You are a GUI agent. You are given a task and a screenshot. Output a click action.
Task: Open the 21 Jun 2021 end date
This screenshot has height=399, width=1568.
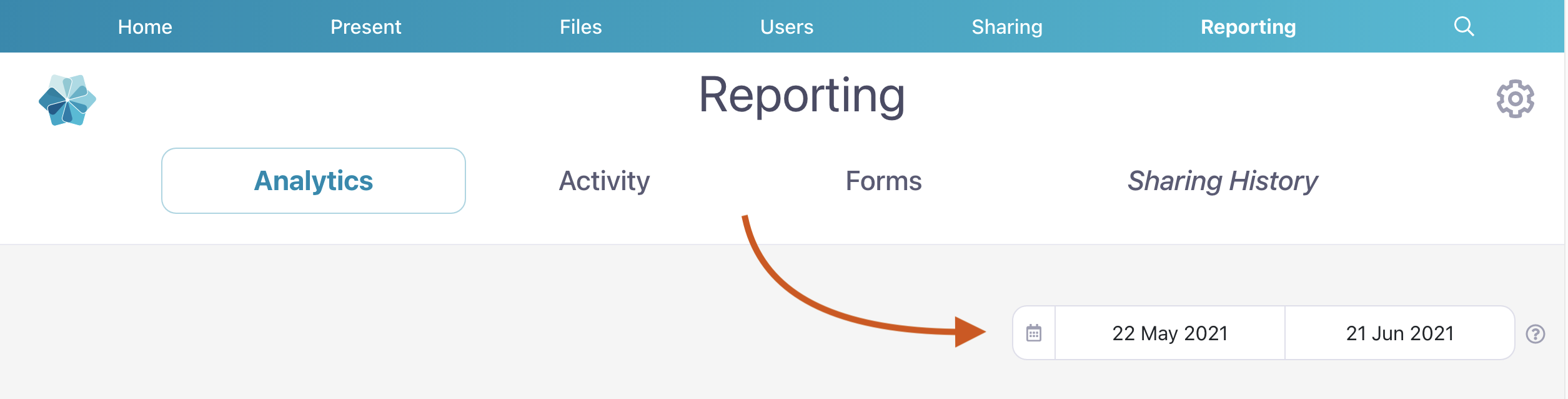(1399, 333)
